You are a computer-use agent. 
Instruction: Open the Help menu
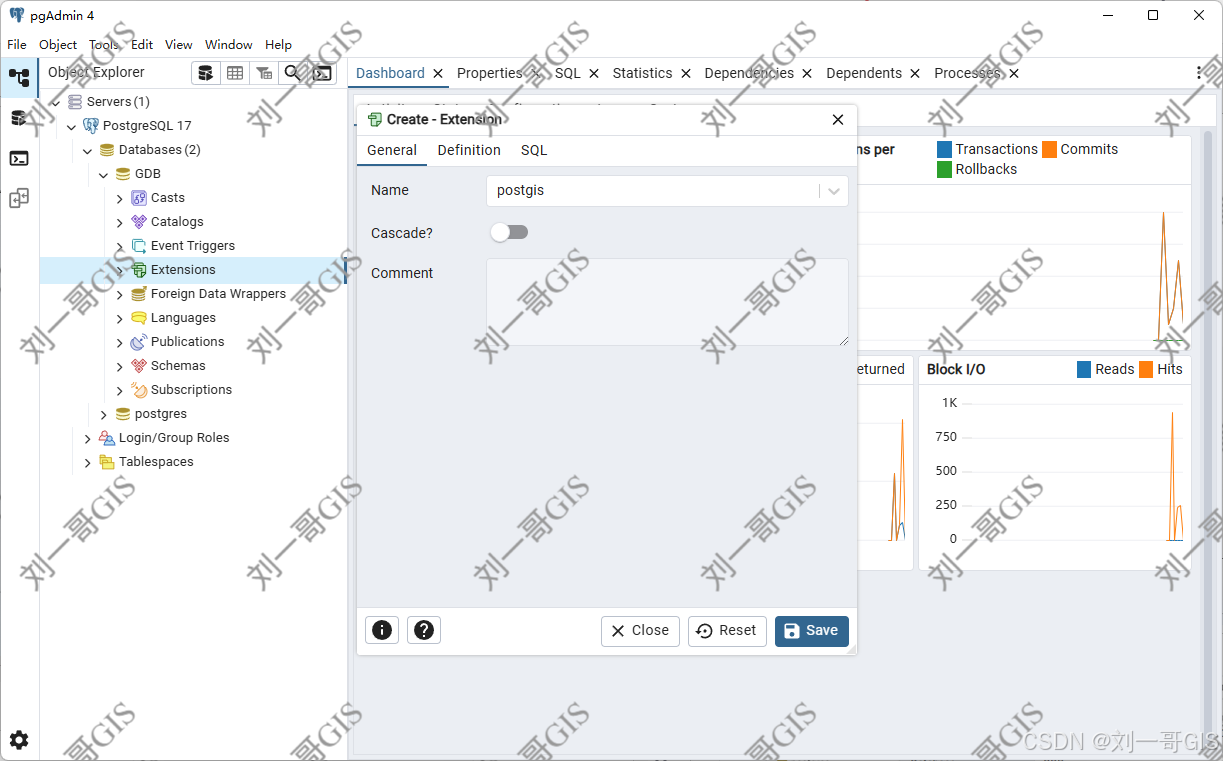tap(278, 44)
